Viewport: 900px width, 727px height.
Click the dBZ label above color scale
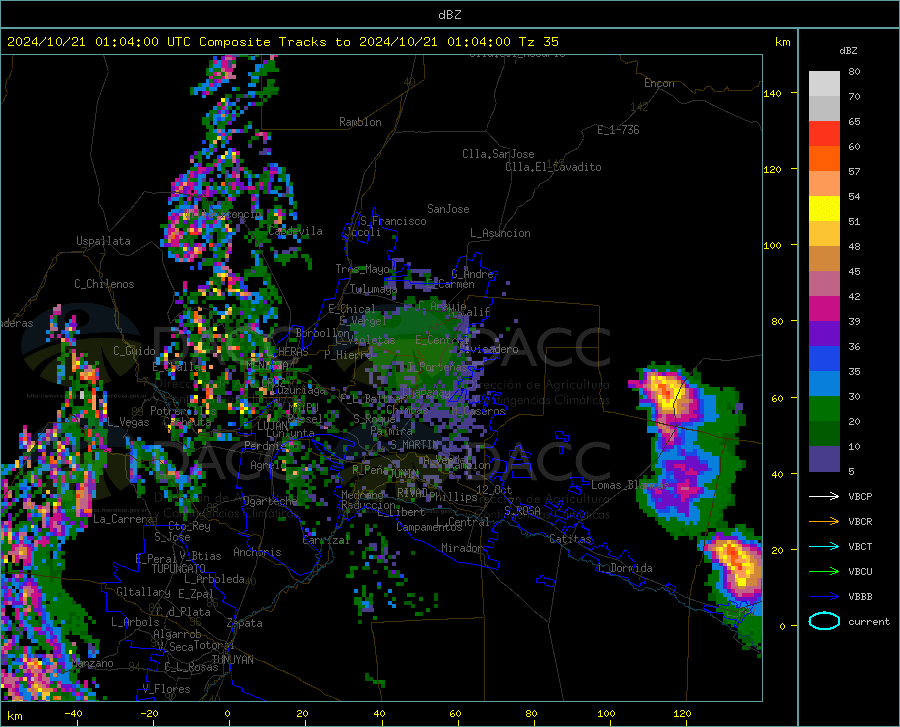tap(848, 50)
